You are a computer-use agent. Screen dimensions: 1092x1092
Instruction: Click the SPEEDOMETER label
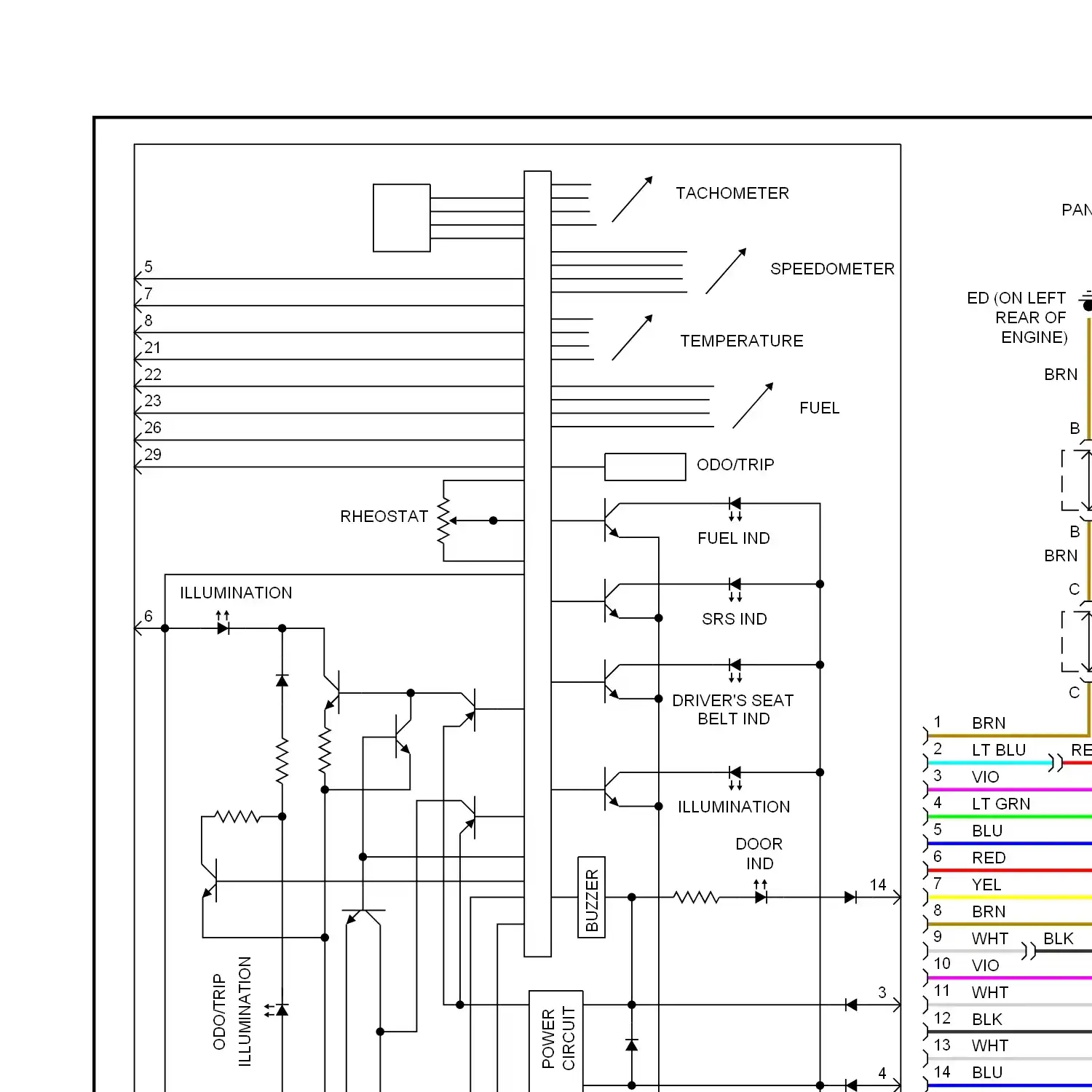832,269
